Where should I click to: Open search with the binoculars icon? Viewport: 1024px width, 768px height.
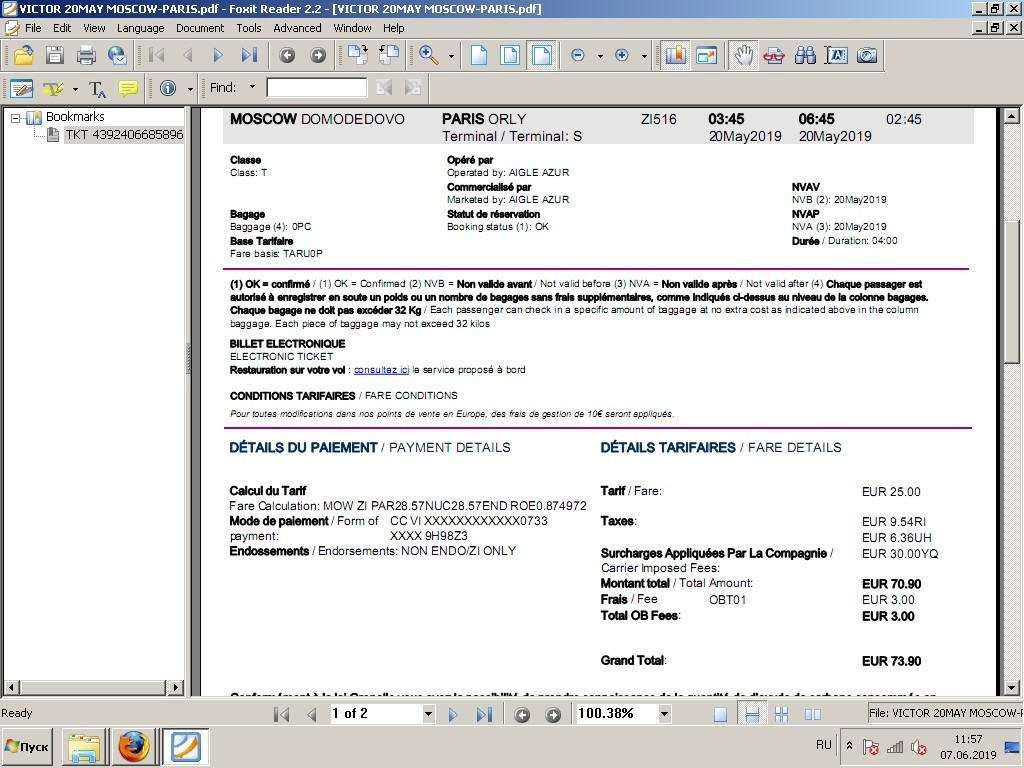[805, 55]
